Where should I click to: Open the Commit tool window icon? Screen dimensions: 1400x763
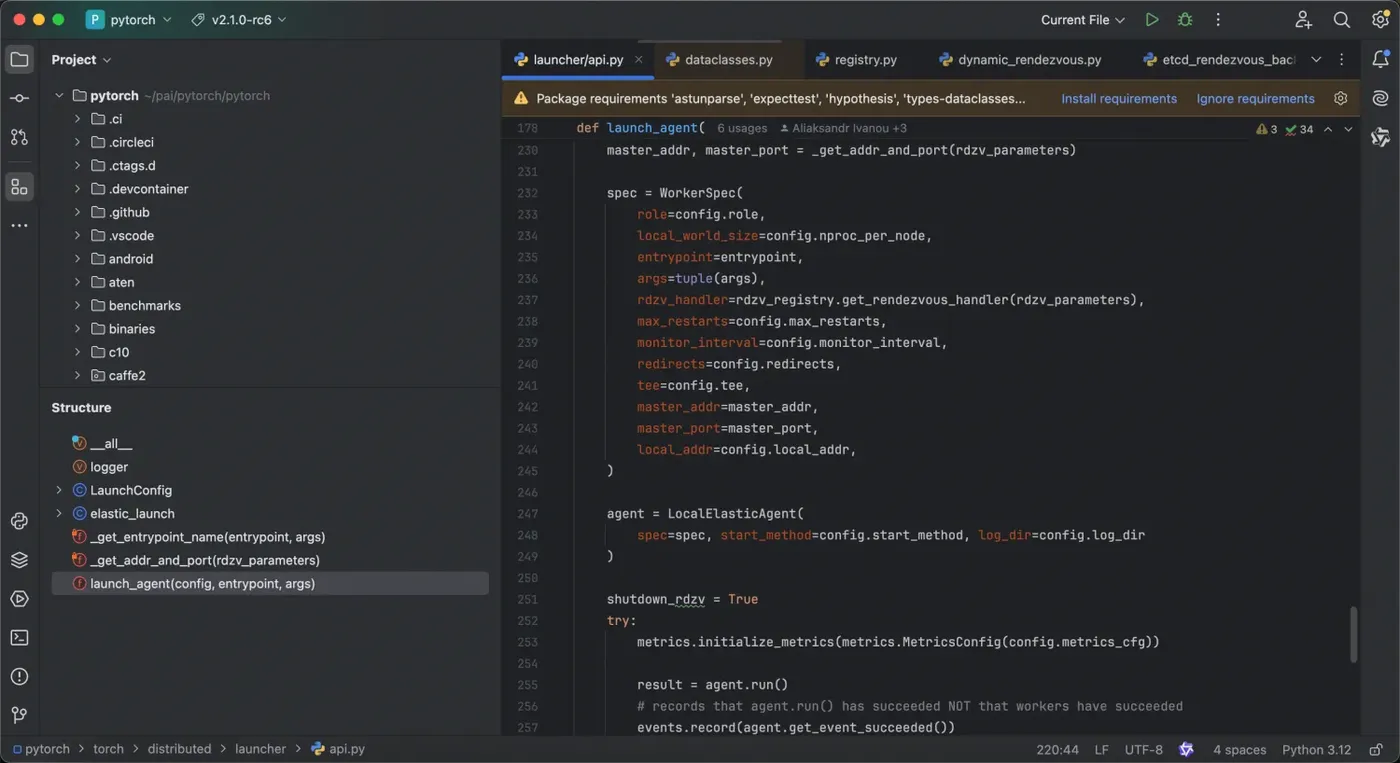click(x=19, y=98)
